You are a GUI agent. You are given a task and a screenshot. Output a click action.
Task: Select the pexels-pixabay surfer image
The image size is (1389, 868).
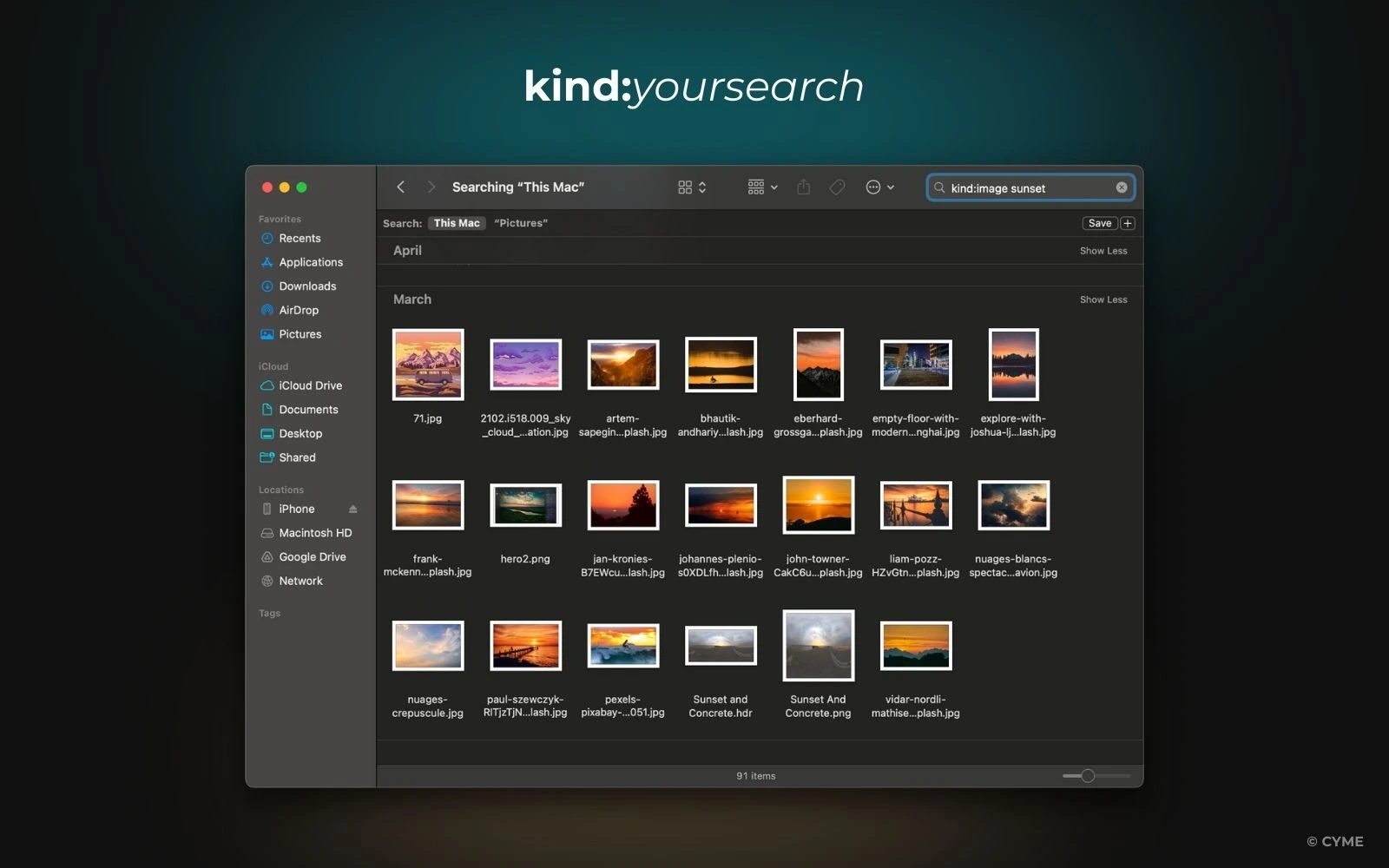coord(623,646)
